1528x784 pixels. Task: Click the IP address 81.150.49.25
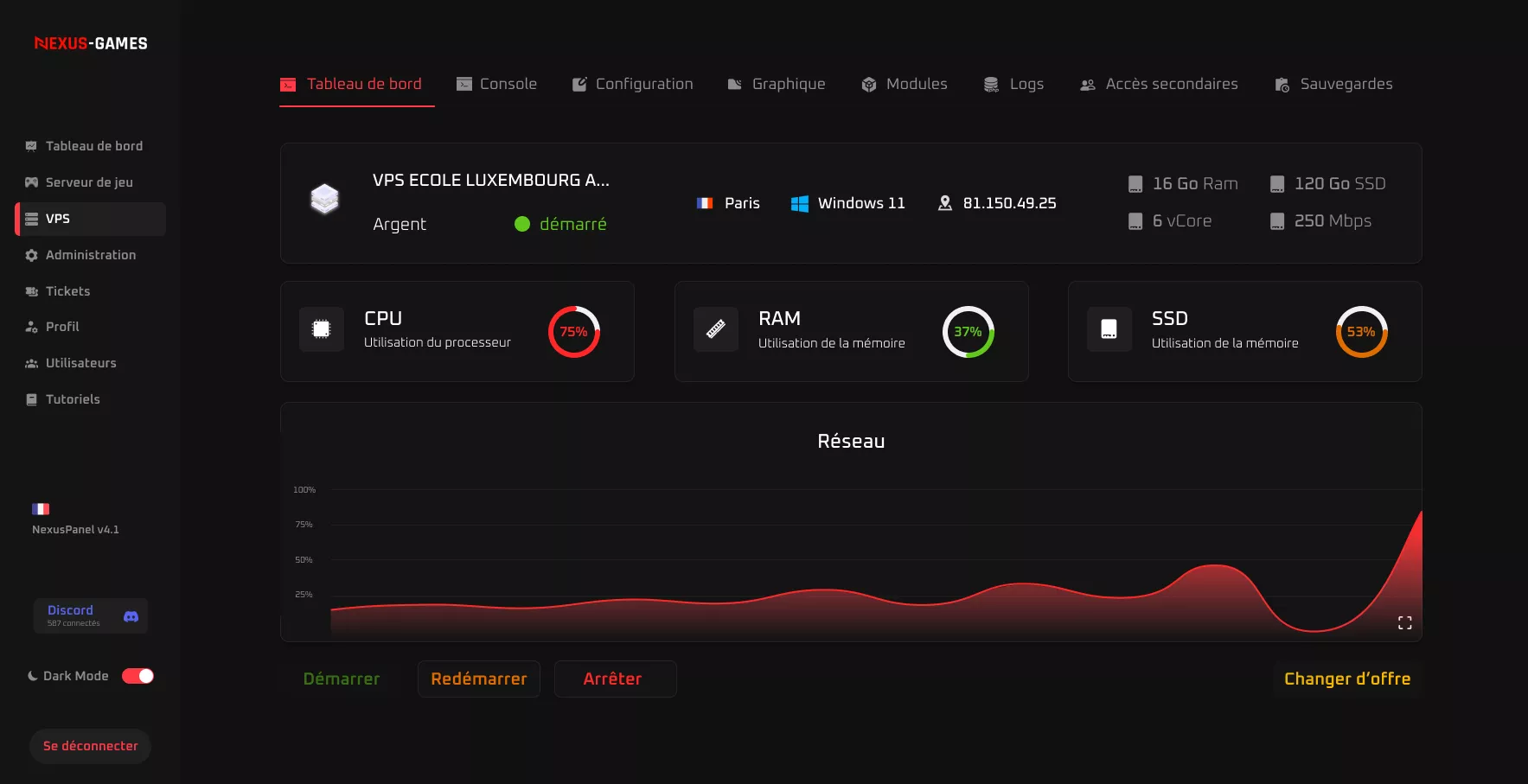click(x=1010, y=203)
